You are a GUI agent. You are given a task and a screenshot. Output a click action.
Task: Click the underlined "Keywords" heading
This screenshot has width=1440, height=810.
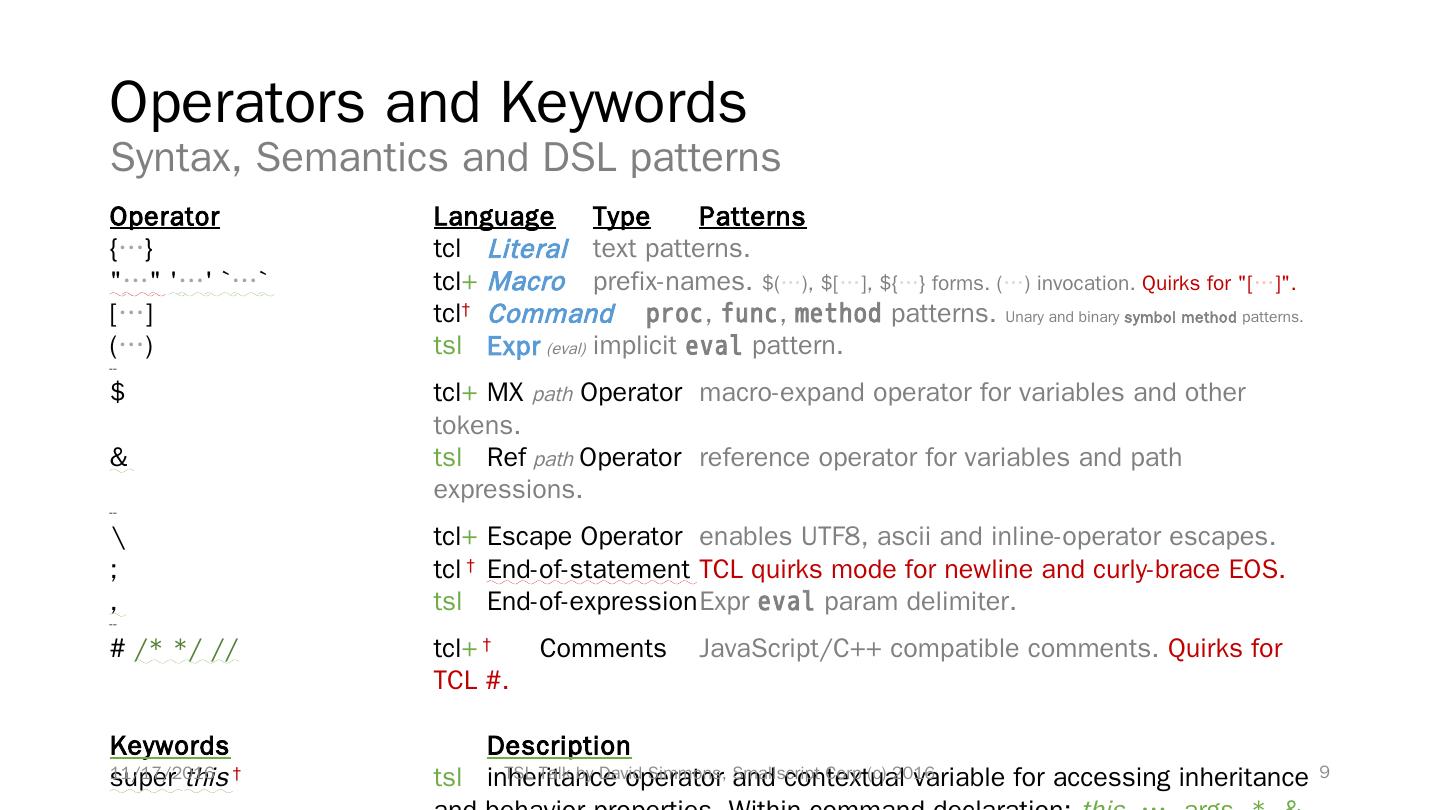pyautogui.click(x=169, y=746)
